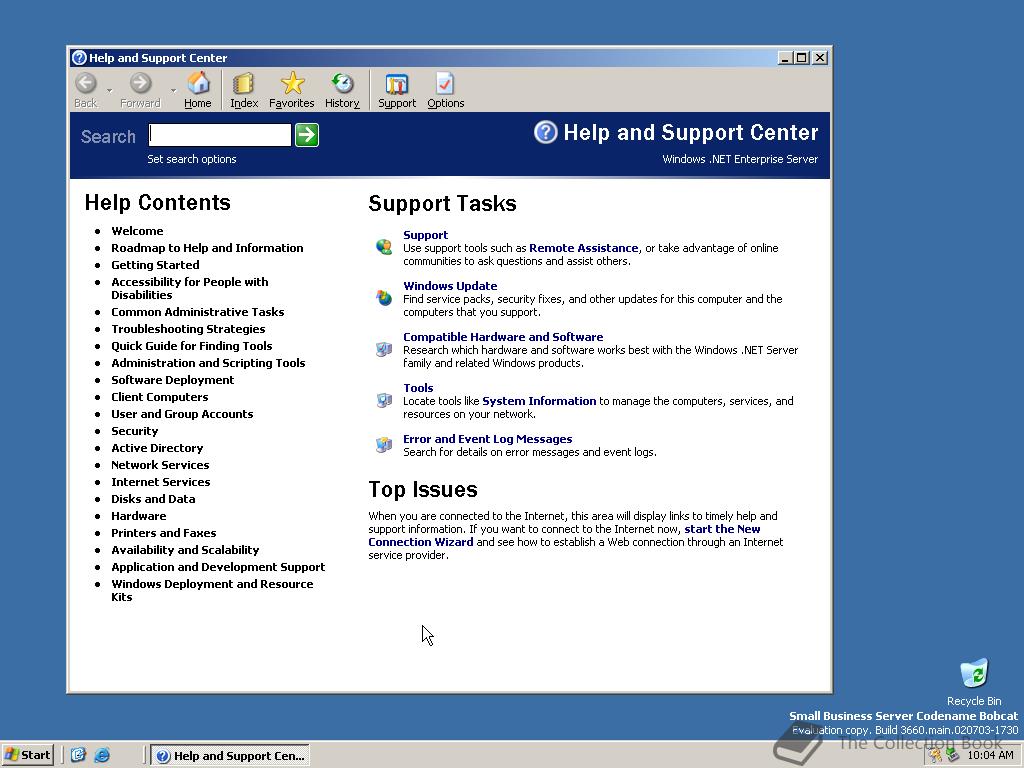This screenshot has width=1024, height=768.
Task: Open Compatible Hardware and Software link
Action: pos(503,336)
